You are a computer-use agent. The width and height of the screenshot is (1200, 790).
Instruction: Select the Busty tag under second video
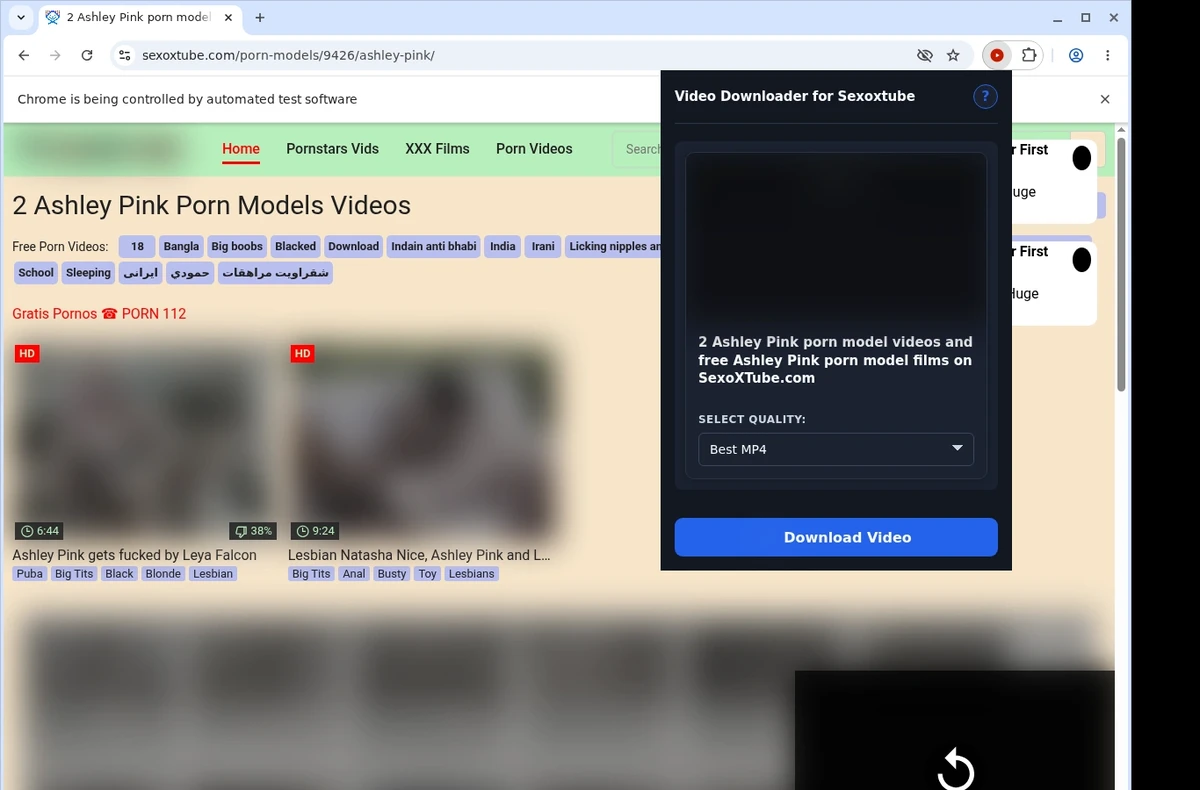pos(392,574)
